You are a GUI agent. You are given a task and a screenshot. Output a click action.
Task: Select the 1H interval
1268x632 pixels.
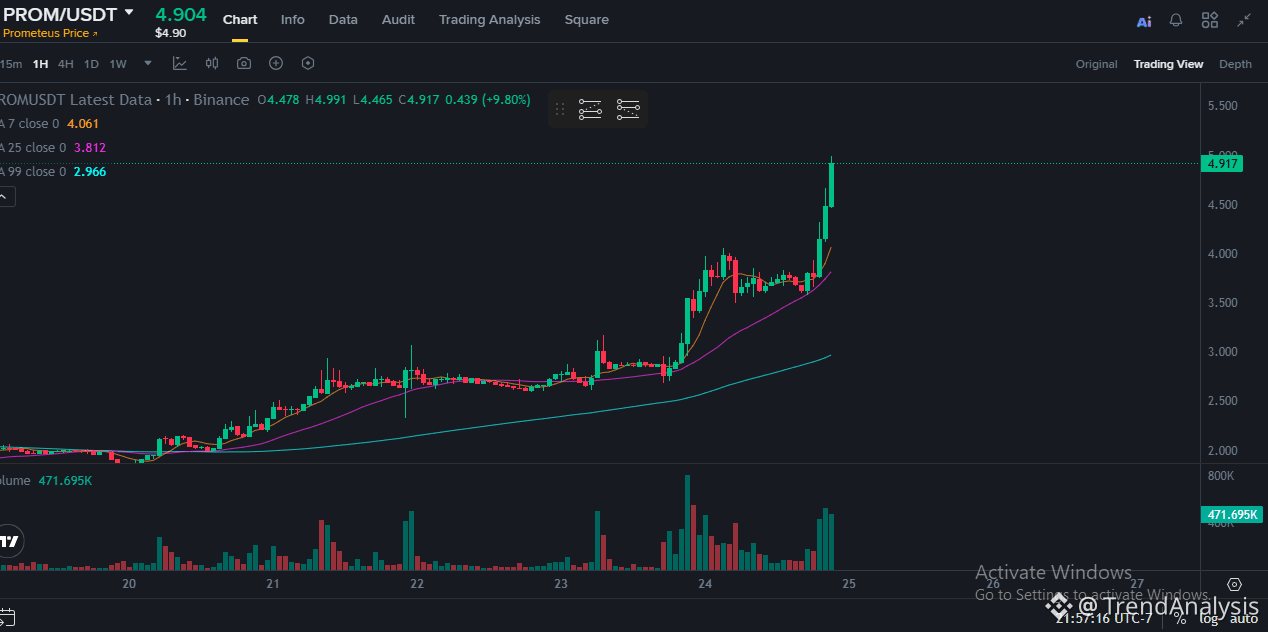tap(40, 64)
